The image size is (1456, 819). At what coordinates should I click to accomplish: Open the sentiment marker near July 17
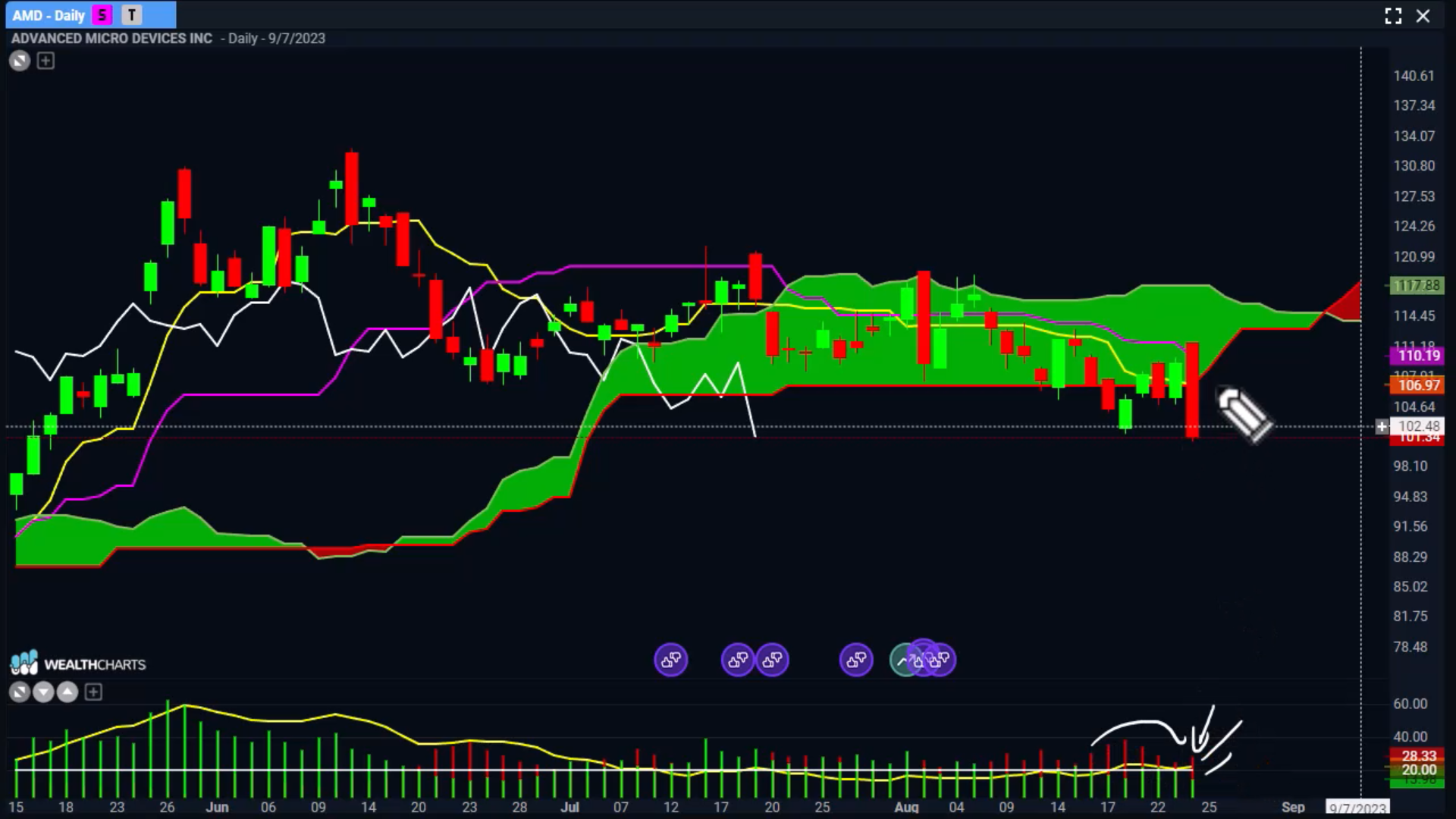click(x=738, y=661)
